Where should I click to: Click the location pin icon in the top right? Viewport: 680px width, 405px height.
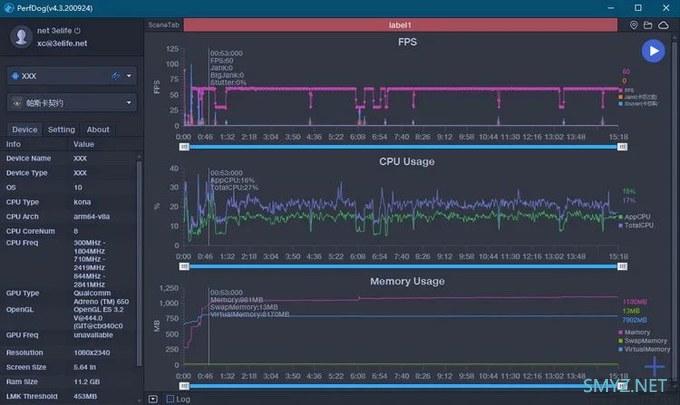pyautogui.click(x=634, y=25)
